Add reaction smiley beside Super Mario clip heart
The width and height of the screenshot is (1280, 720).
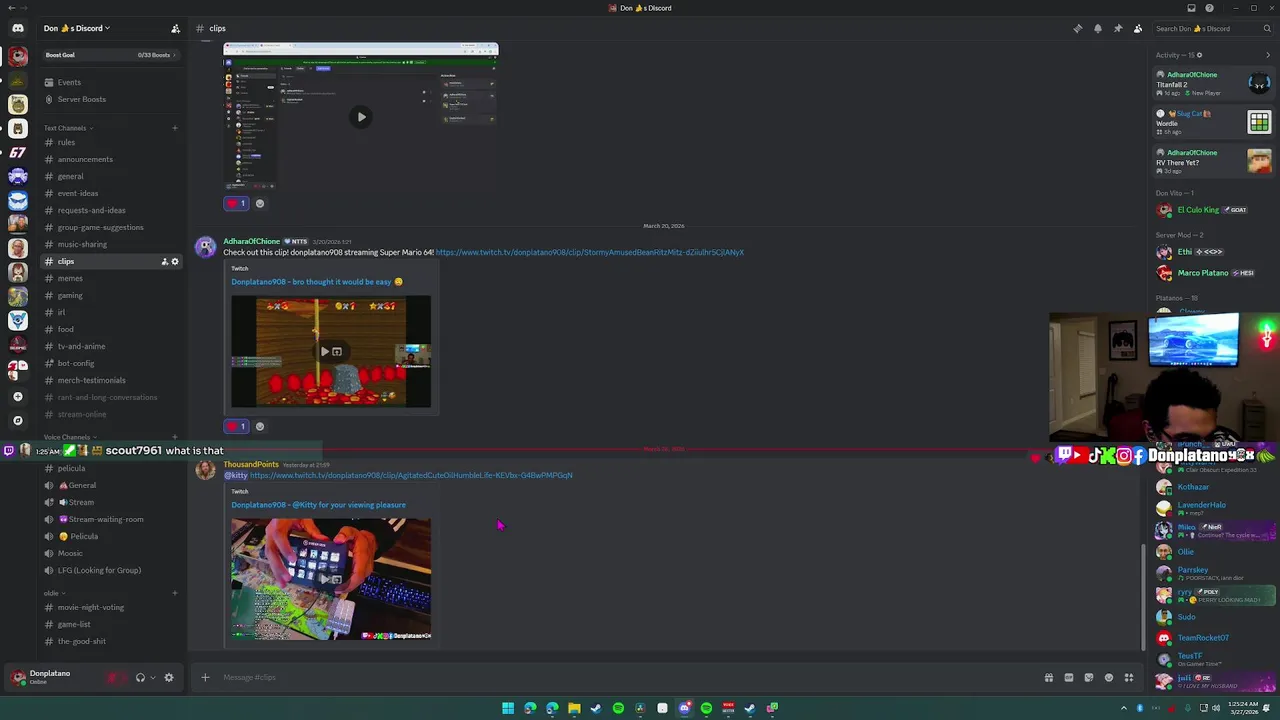click(260, 427)
